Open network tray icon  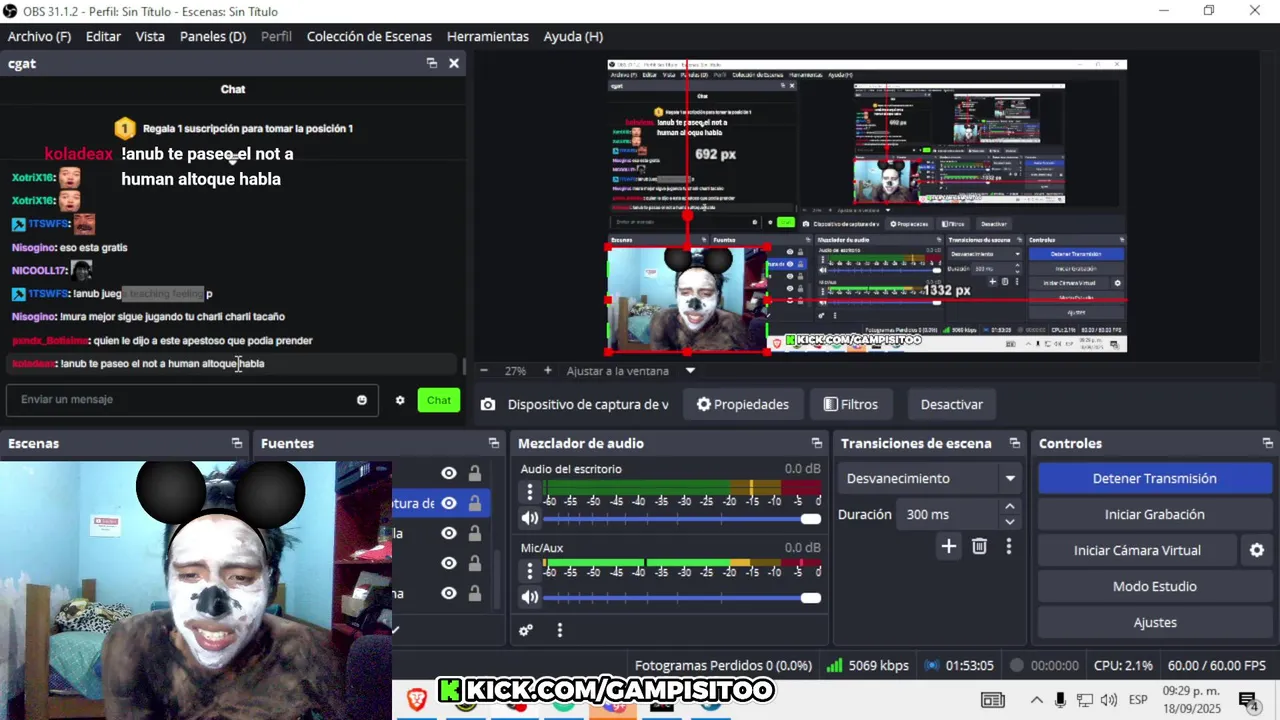1085,700
